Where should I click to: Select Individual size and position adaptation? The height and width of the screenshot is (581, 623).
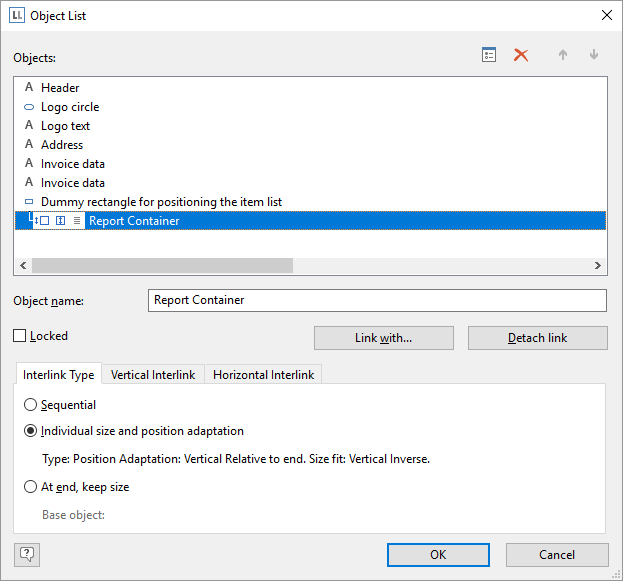pyautogui.click(x=31, y=431)
